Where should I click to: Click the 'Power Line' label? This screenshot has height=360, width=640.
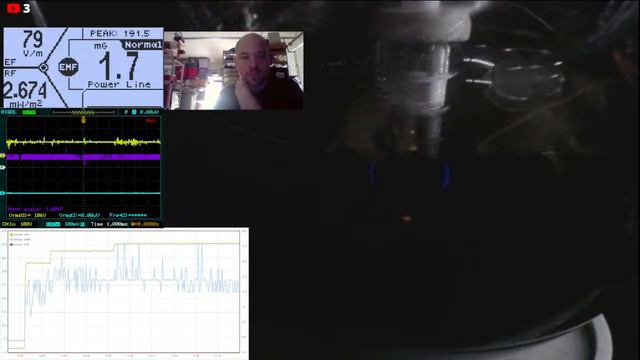[x=119, y=84]
